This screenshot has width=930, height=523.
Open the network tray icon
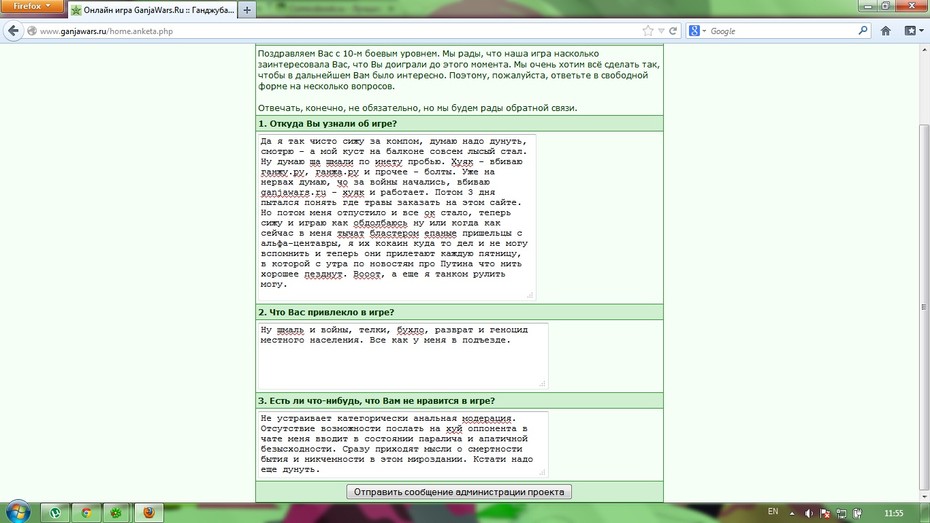[841, 513]
